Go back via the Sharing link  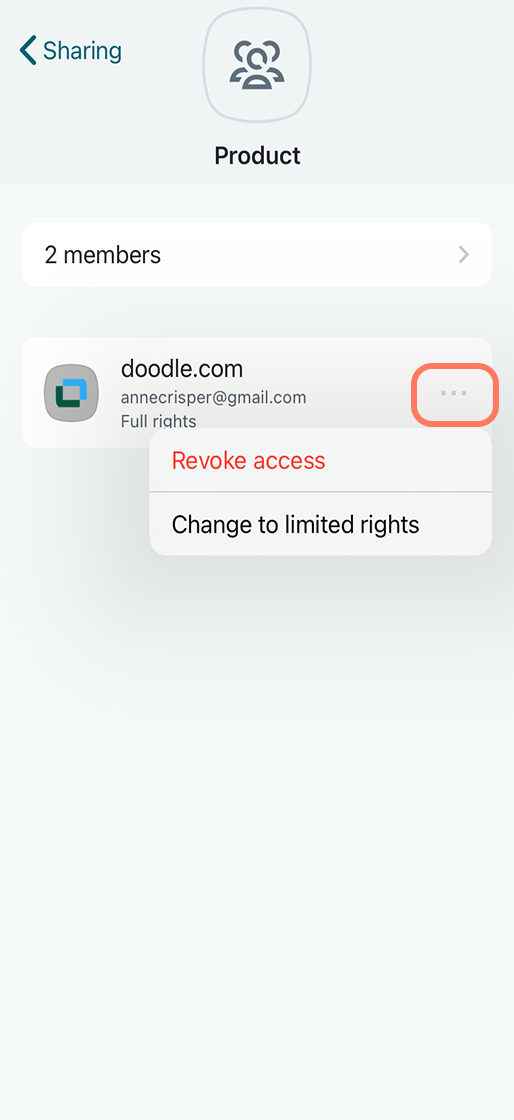point(71,51)
